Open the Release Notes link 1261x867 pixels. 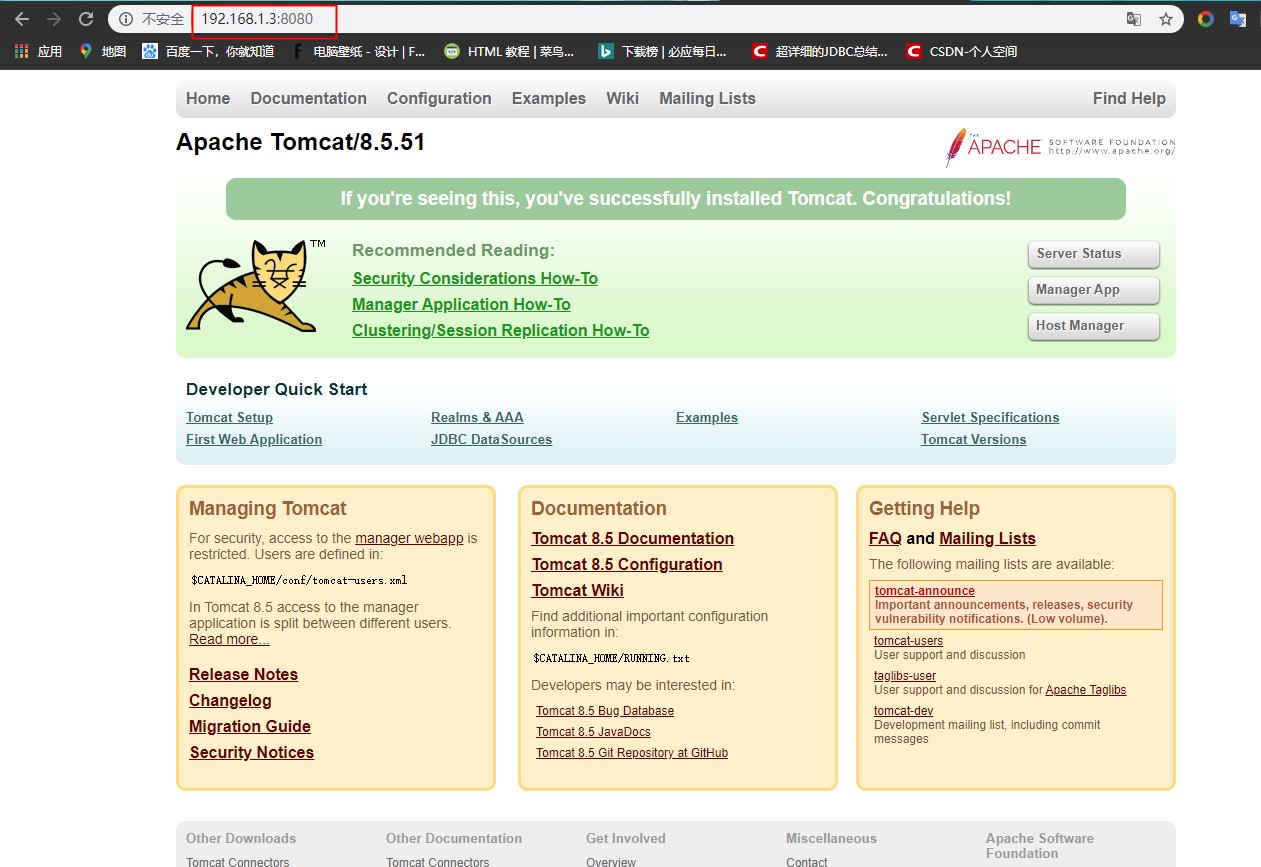pyautogui.click(x=243, y=674)
